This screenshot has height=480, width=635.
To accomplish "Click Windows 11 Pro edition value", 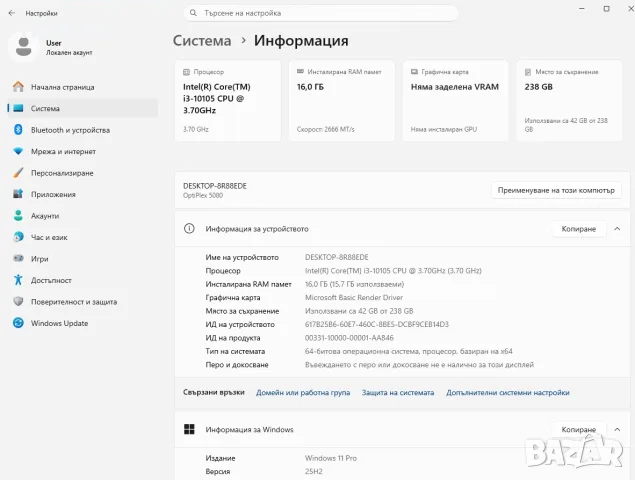I will click(331, 458).
